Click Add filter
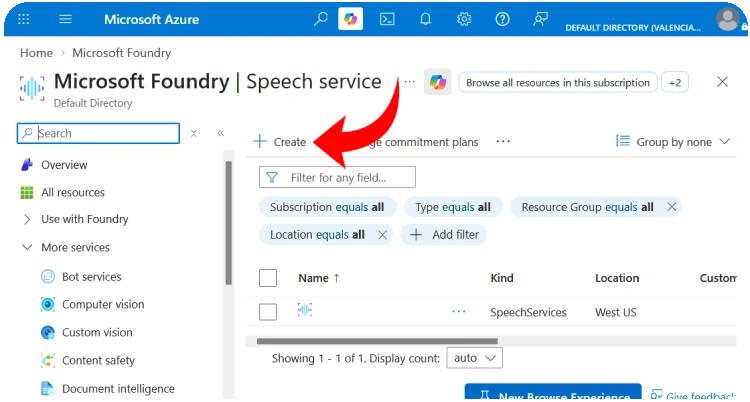The image size is (750, 402). coord(444,235)
